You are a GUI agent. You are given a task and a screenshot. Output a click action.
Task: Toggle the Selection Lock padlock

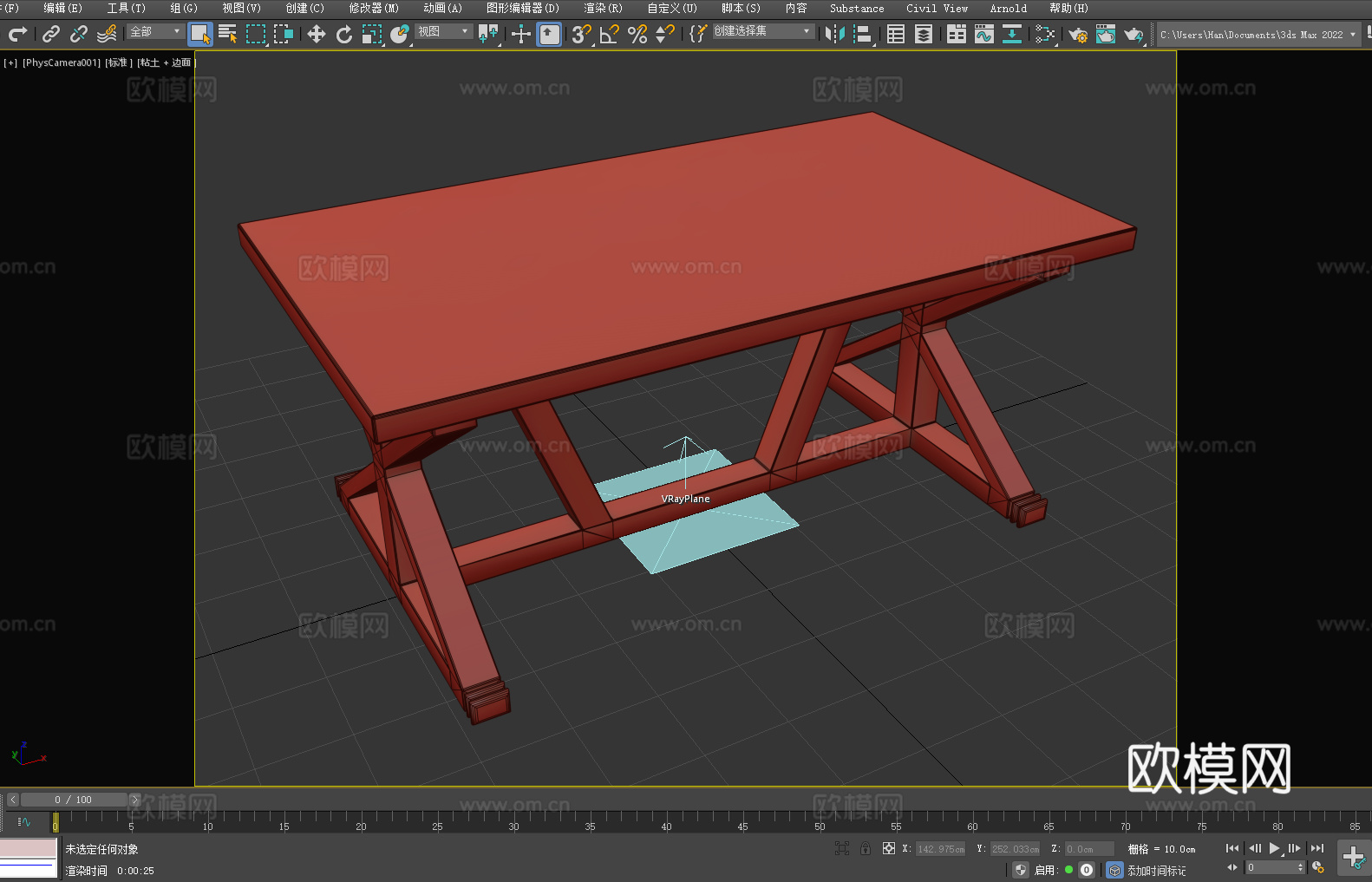[x=866, y=848]
